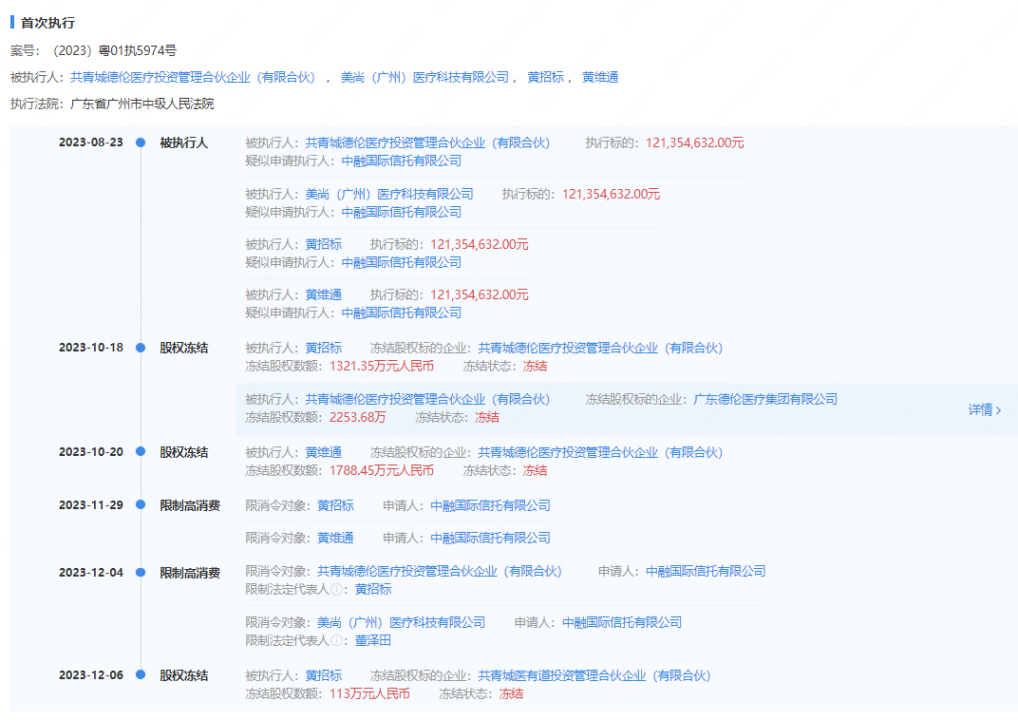This screenshot has height=720, width=1018.
Task: Open 共青城德伦 冻结股权标的企业 link in 2023-10-20 row
Action: tap(601, 453)
